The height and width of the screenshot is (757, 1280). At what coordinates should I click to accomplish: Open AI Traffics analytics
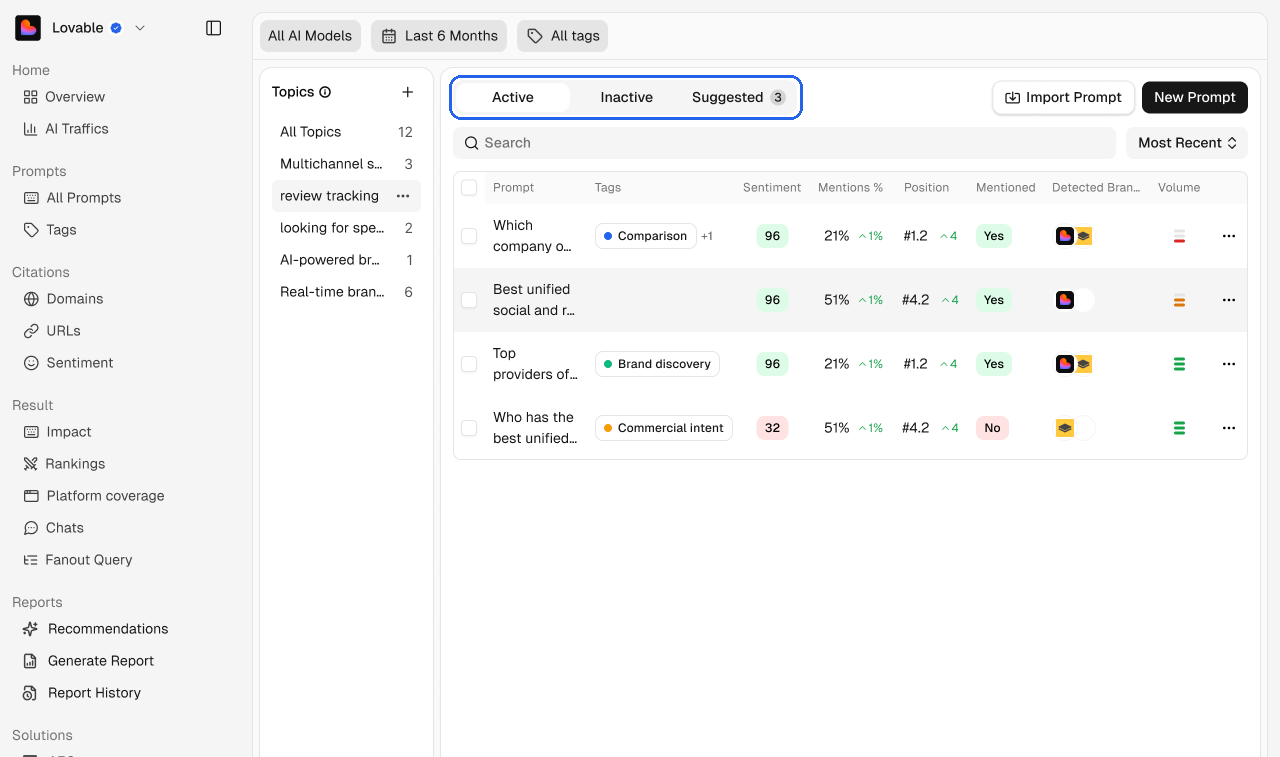click(x=66, y=129)
